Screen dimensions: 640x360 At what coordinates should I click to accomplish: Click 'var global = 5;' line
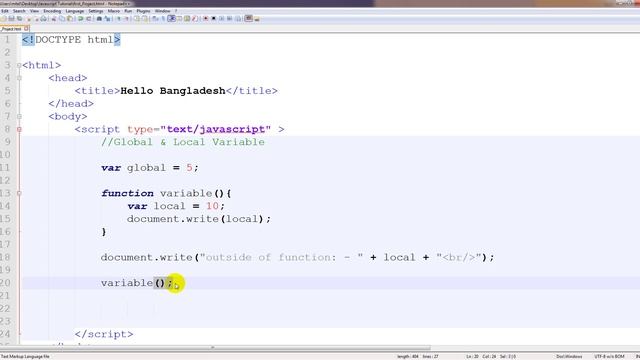coord(149,168)
